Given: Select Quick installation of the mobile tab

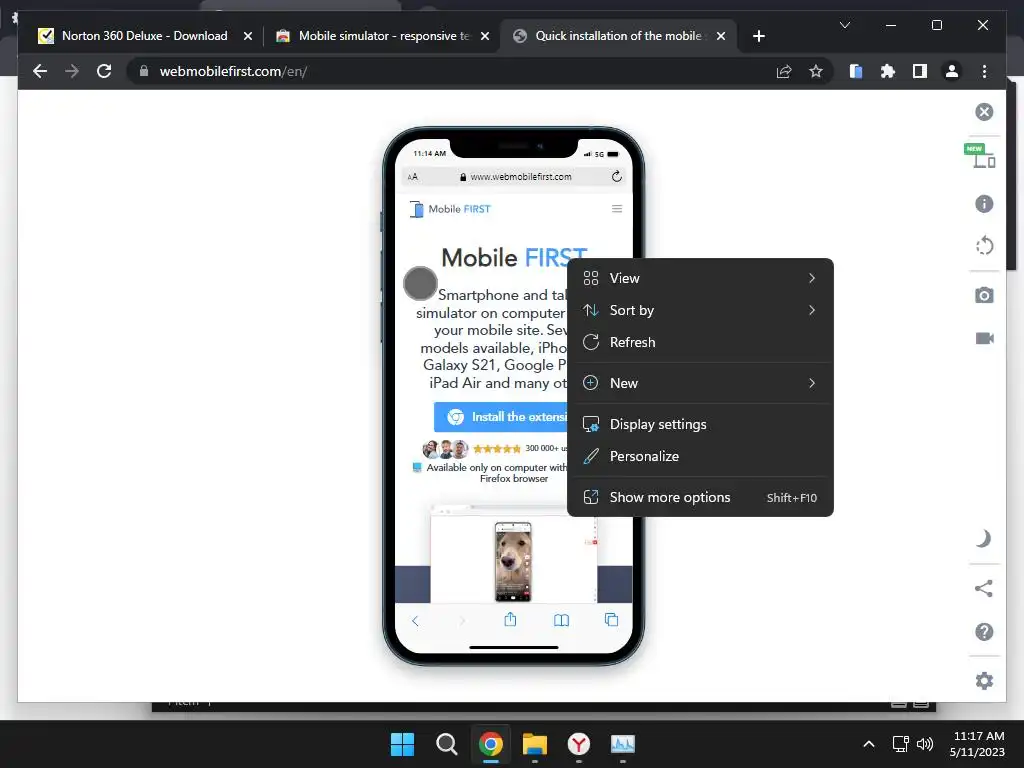Looking at the screenshot, I should click(x=618, y=36).
